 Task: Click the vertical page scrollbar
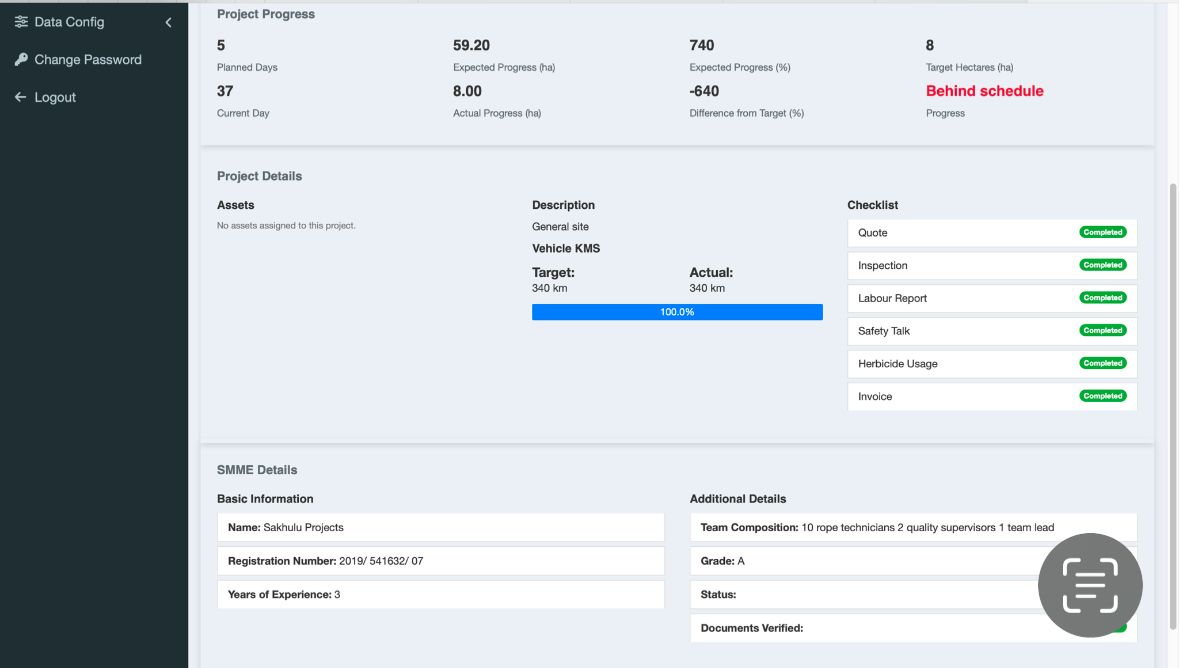pos(1173,400)
